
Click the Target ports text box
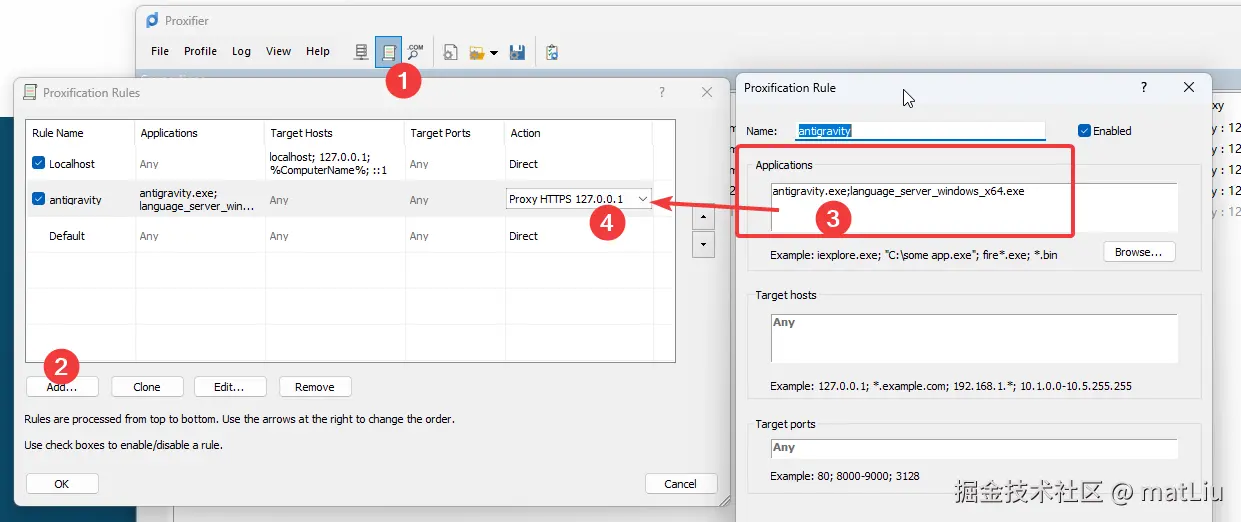(x=973, y=448)
